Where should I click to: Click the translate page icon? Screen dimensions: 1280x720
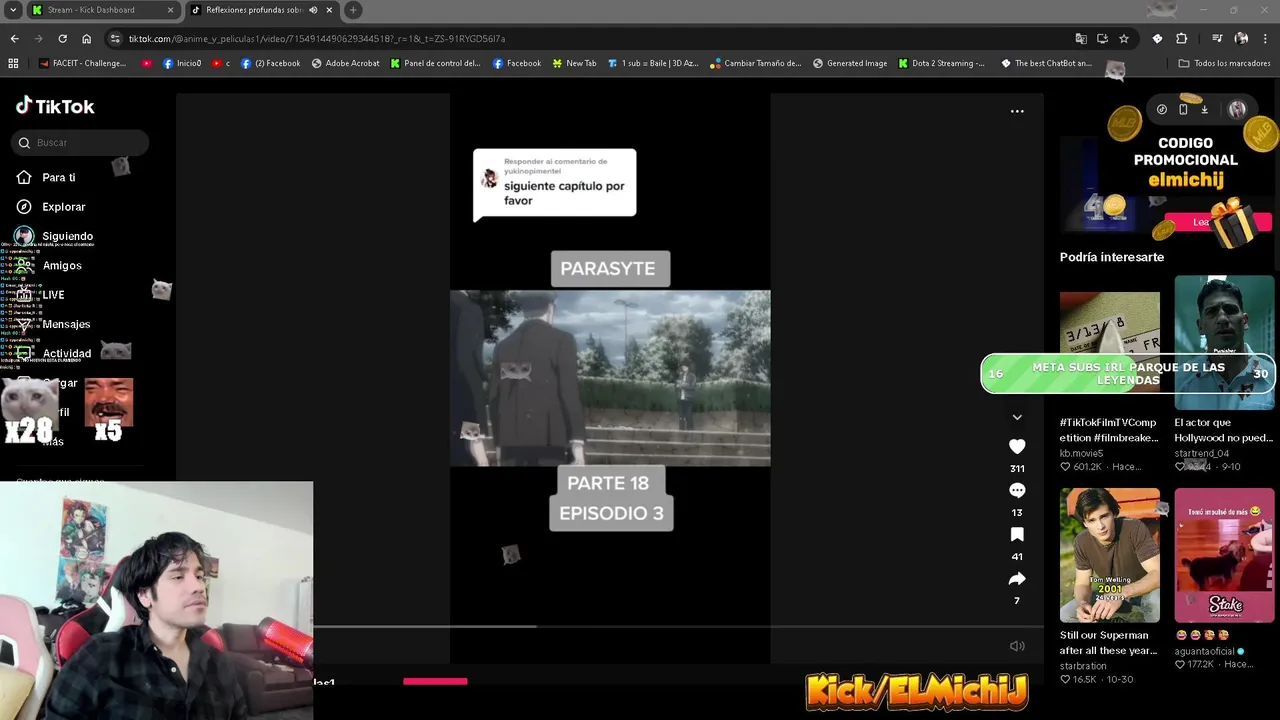click(x=1081, y=38)
